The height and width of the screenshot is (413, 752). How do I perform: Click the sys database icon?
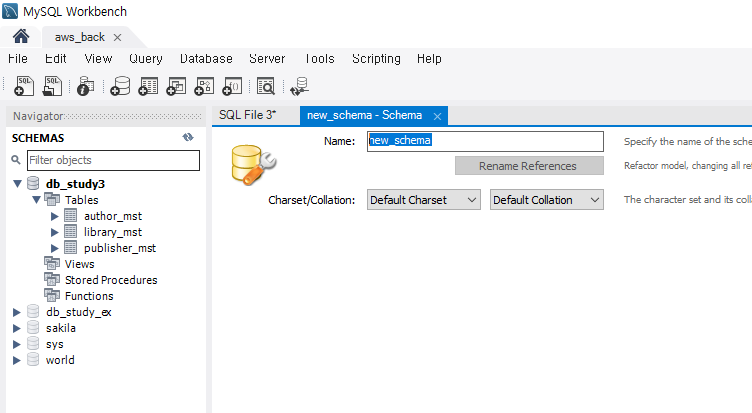click(x=33, y=343)
